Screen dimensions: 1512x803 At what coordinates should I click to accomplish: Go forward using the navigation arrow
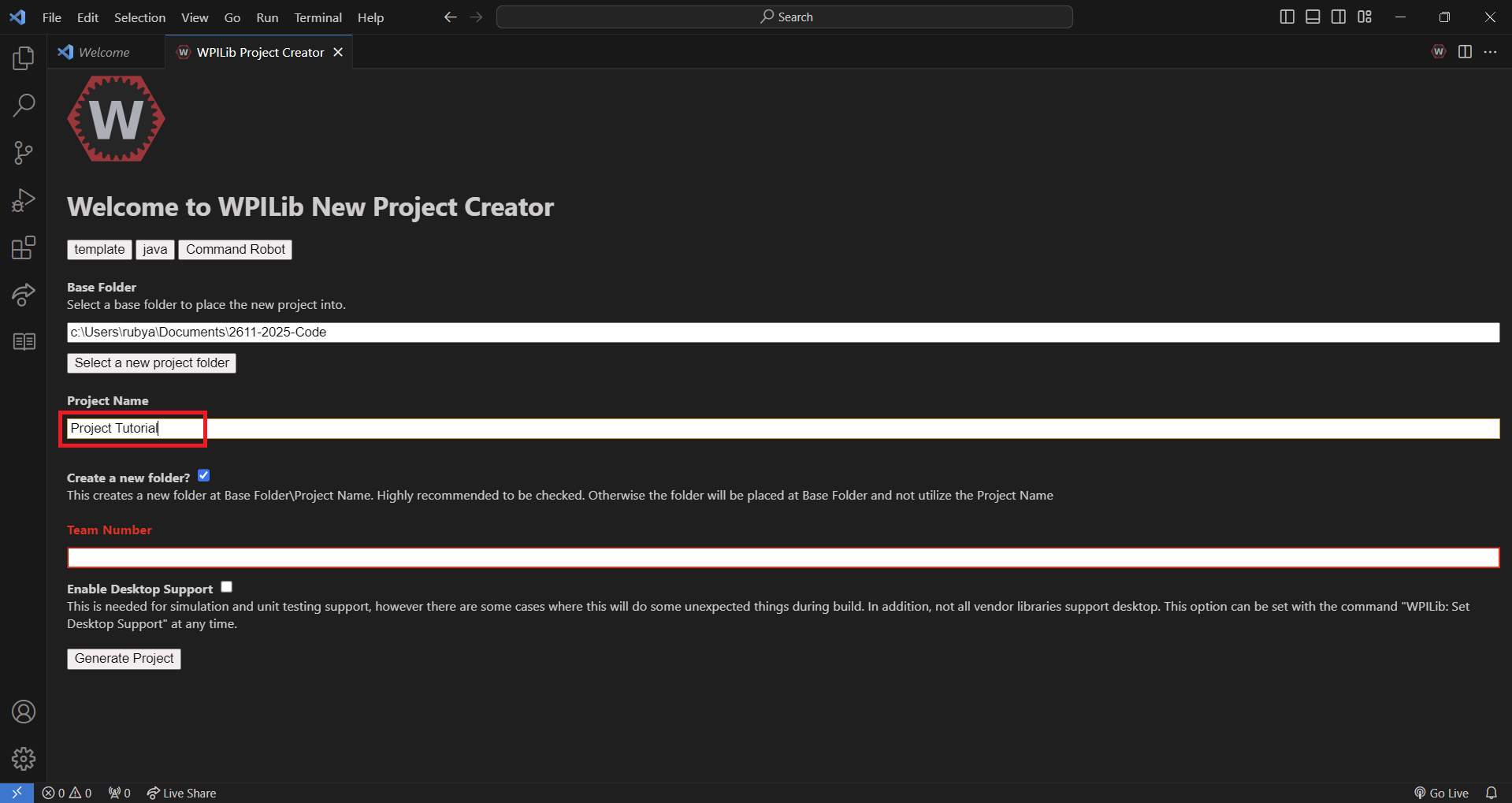coord(476,17)
